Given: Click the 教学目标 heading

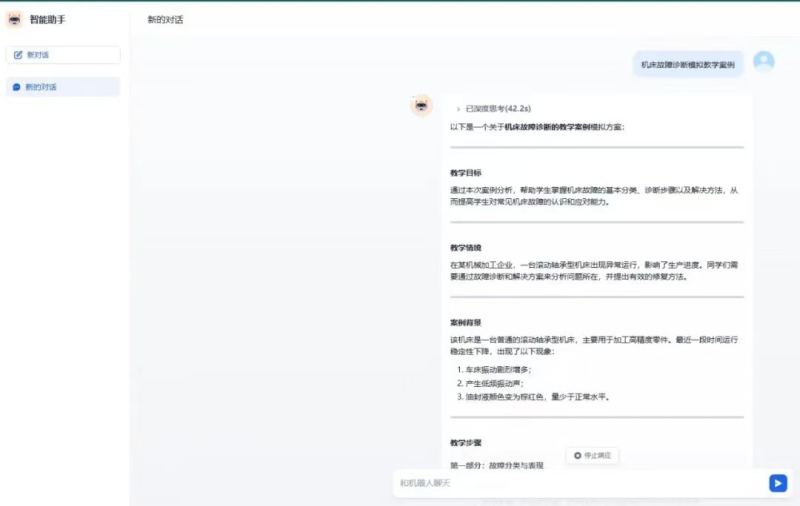Looking at the screenshot, I should point(465,173).
